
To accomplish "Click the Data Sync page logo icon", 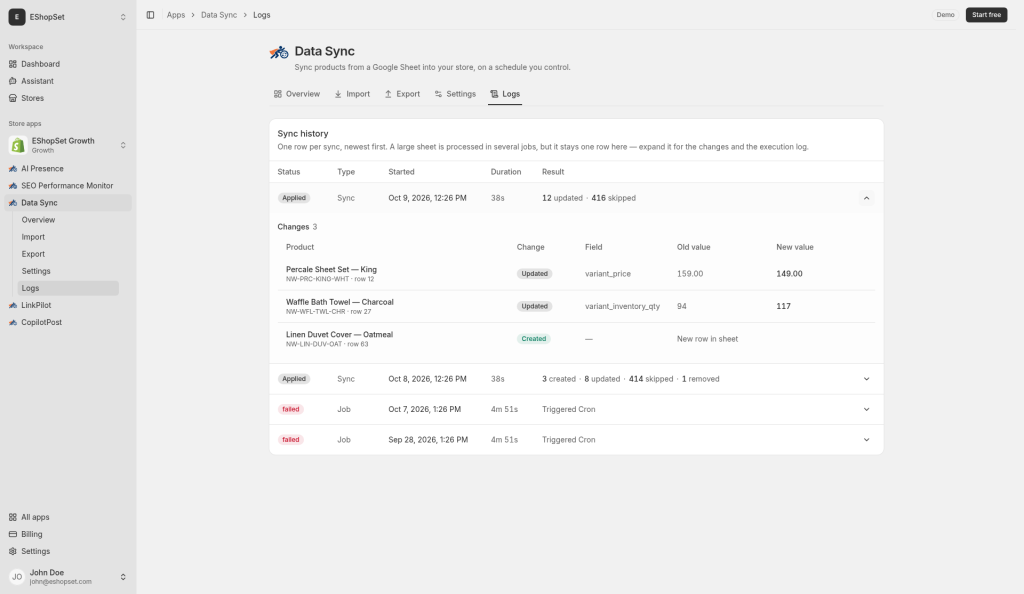I will coord(279,52).
